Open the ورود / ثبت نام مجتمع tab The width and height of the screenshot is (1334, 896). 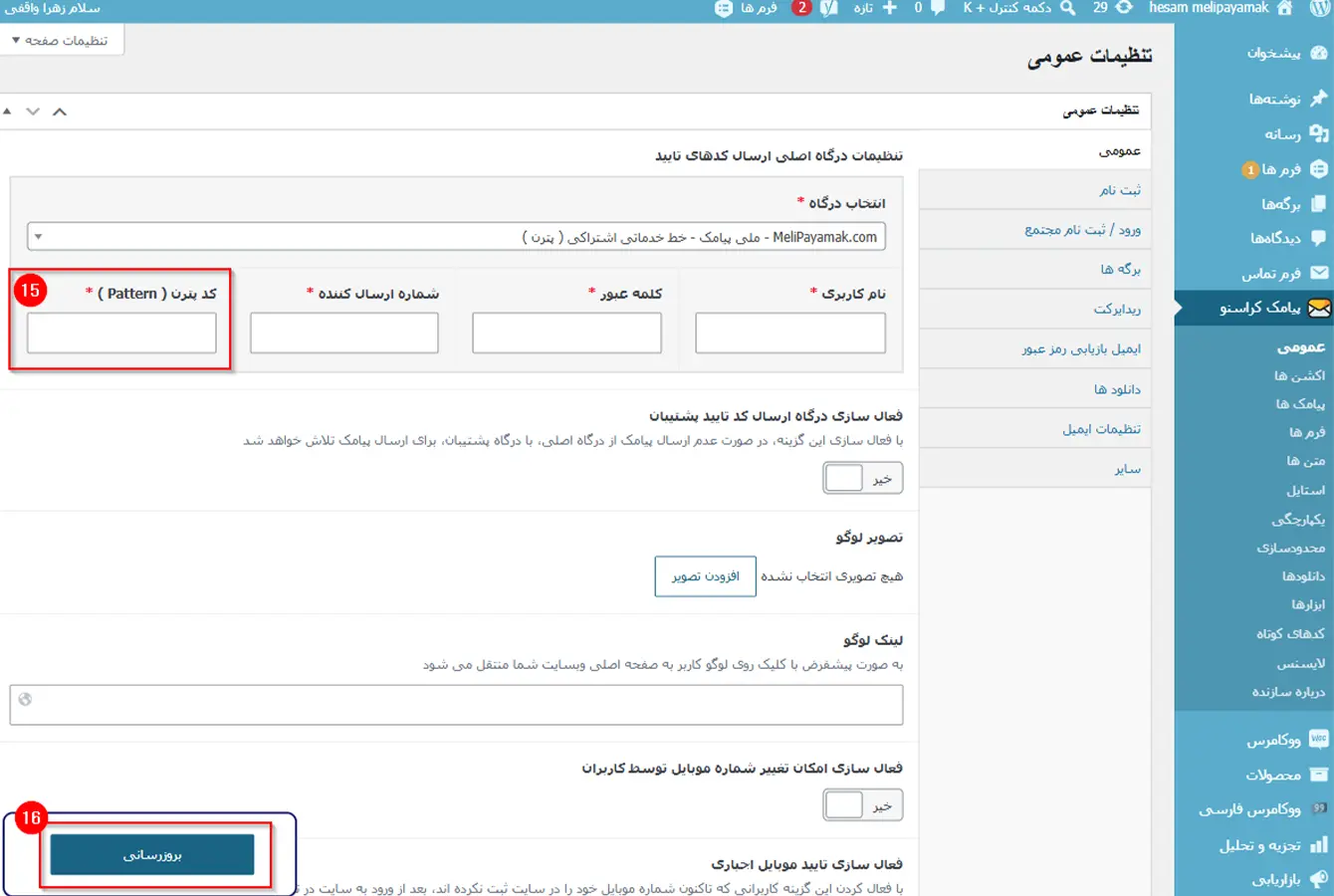[x=1035, y=229]
